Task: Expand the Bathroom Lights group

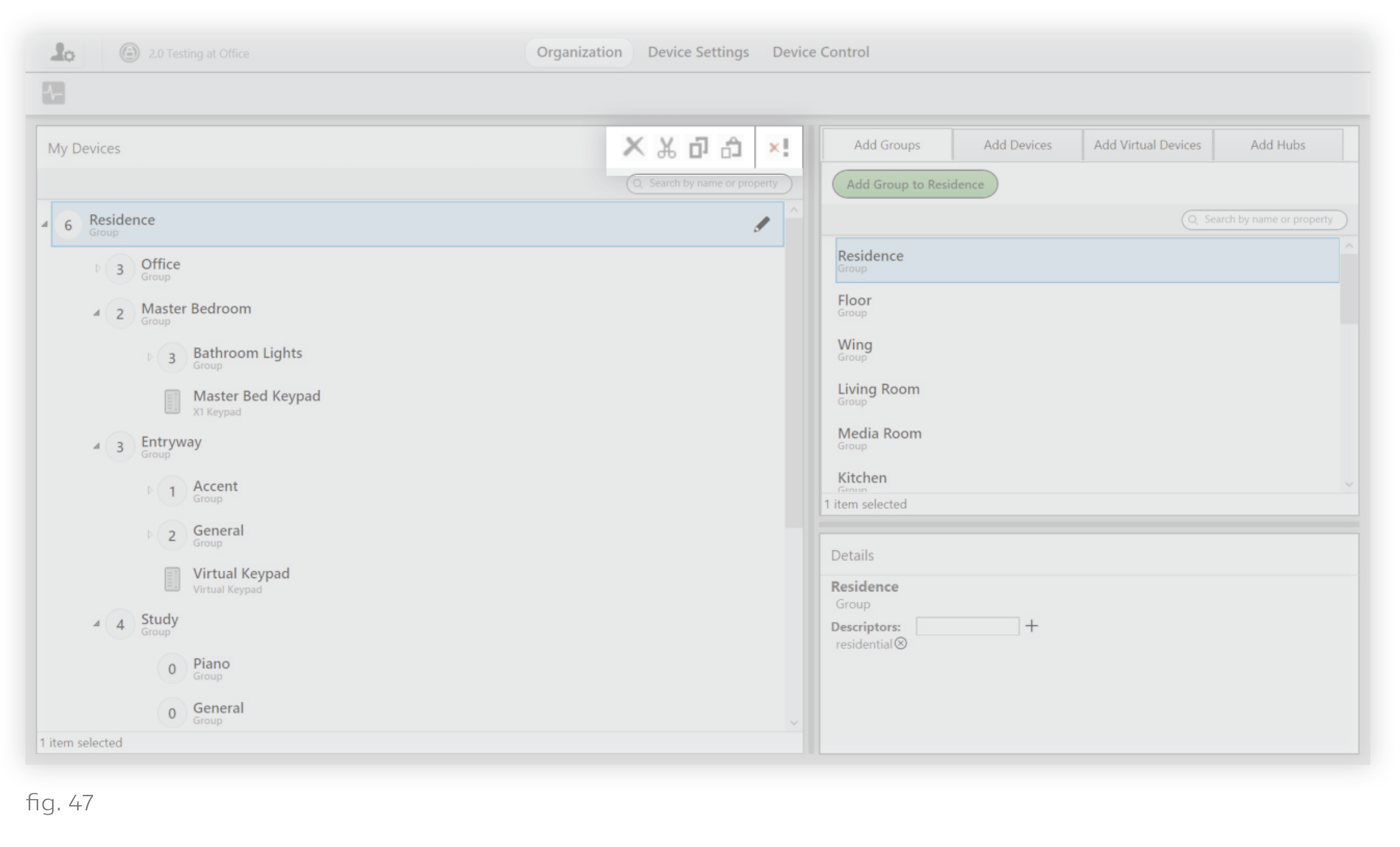Action: point(149,357)
